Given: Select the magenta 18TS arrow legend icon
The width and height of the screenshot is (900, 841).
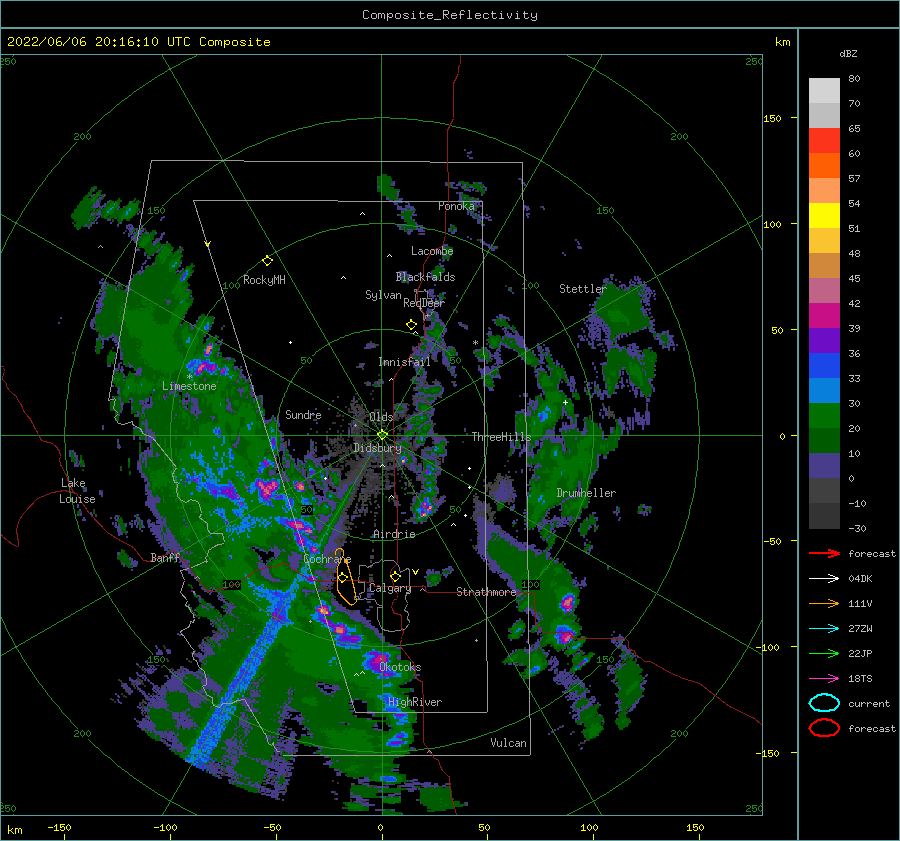Looking at the screenshot, I should tap(824, 679).
